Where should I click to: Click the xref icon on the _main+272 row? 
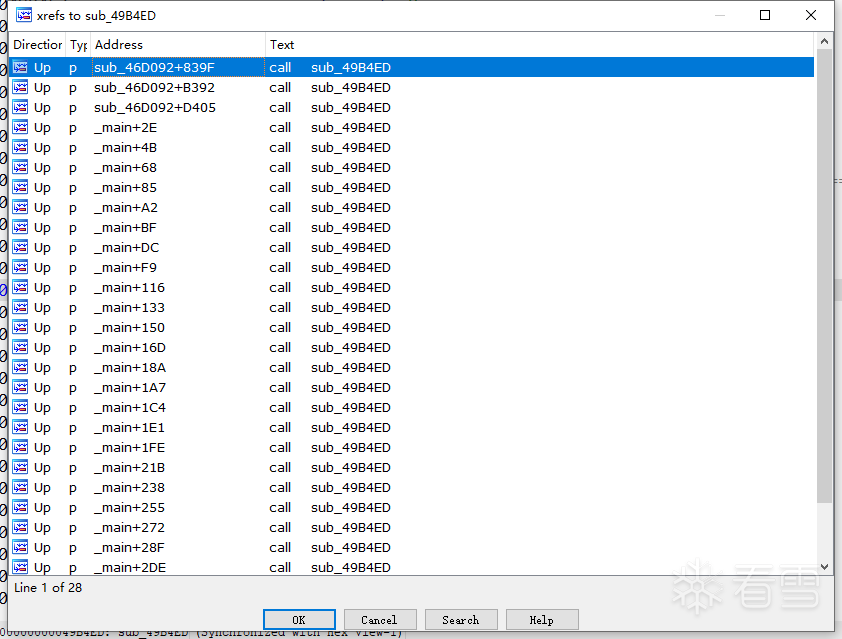(x=20, y=527)
